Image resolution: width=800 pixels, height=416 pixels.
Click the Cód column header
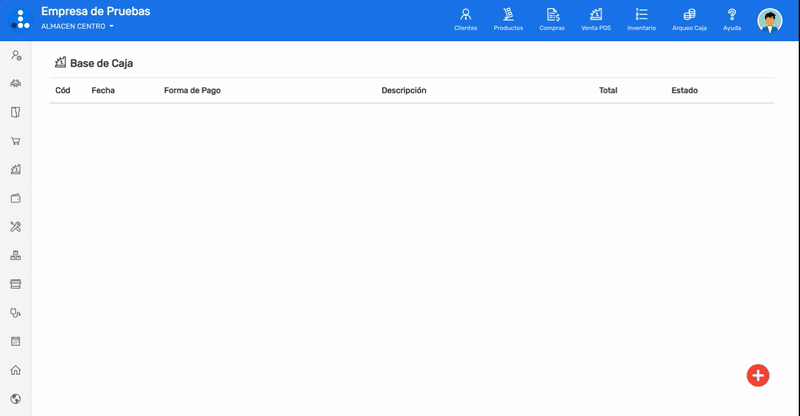[63, 90]
